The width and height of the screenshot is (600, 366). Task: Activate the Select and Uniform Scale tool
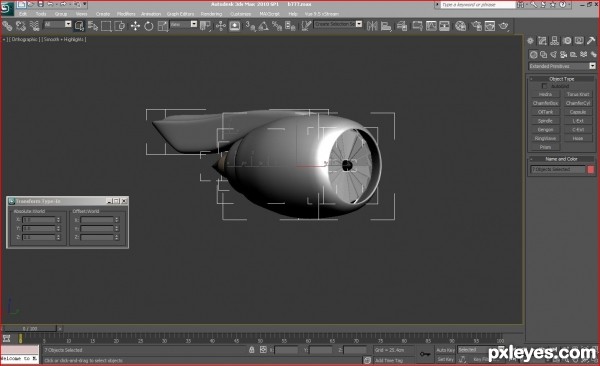[x=163, y=26]
